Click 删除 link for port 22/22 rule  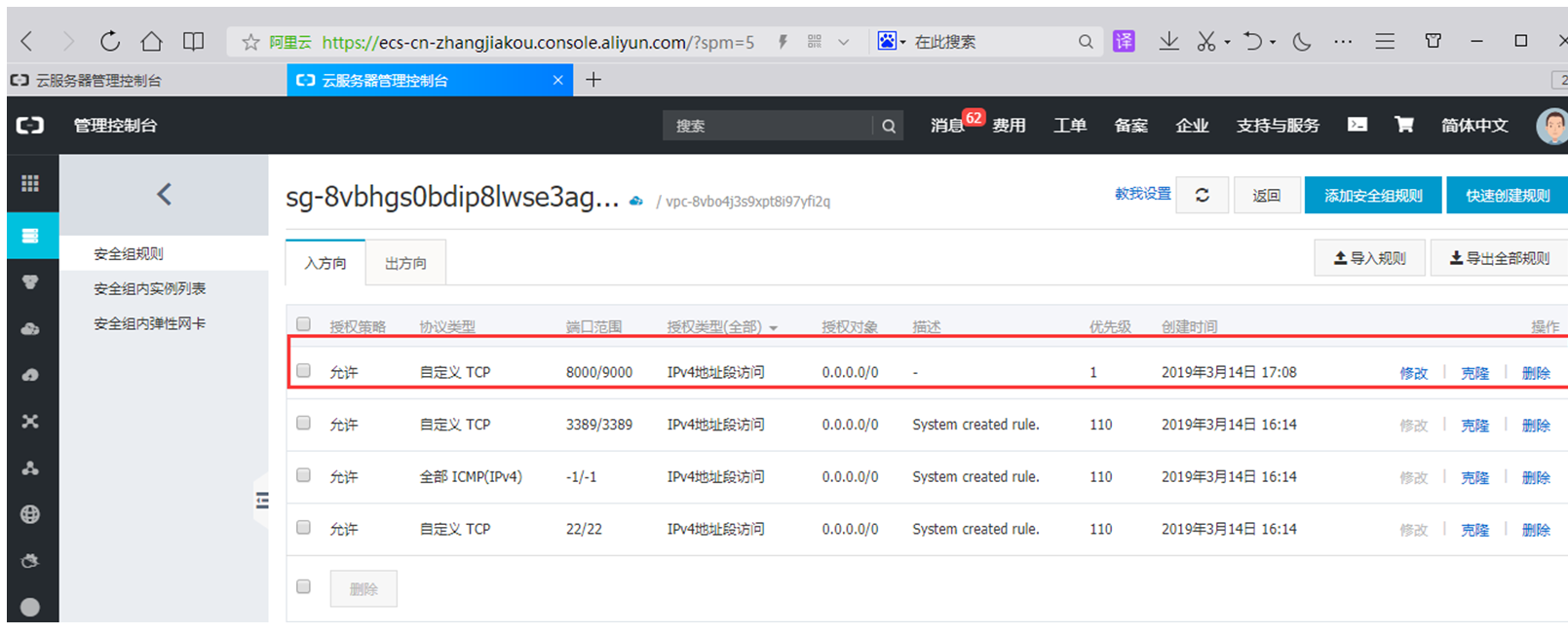pos(1535,530)
